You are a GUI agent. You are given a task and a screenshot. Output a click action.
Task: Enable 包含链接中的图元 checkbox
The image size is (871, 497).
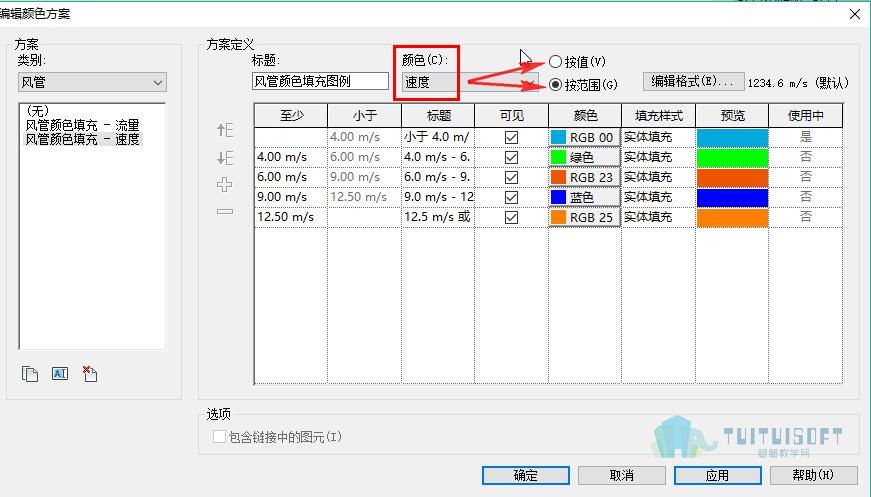219,436
